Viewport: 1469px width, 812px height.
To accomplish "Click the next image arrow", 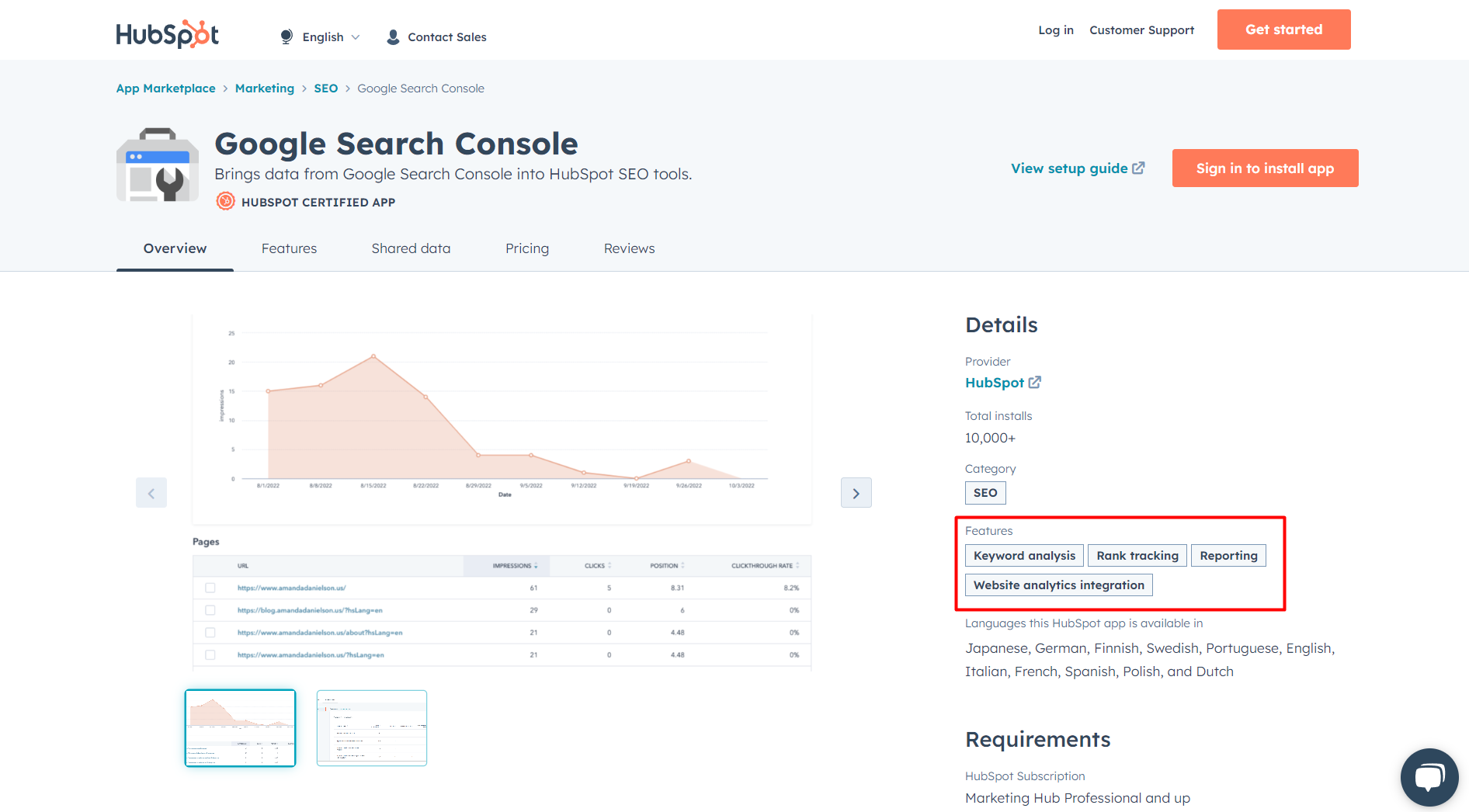I will click(x=856, y=493).
